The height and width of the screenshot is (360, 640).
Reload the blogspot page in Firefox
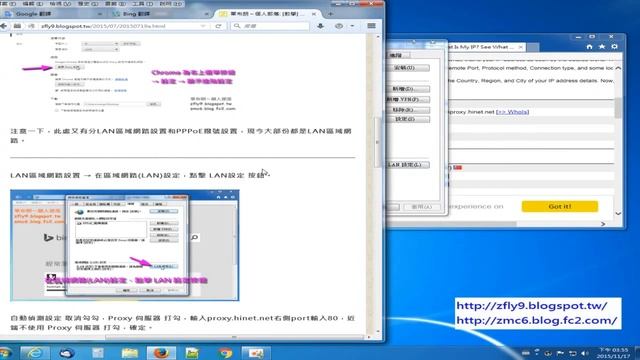click(218, 26)
